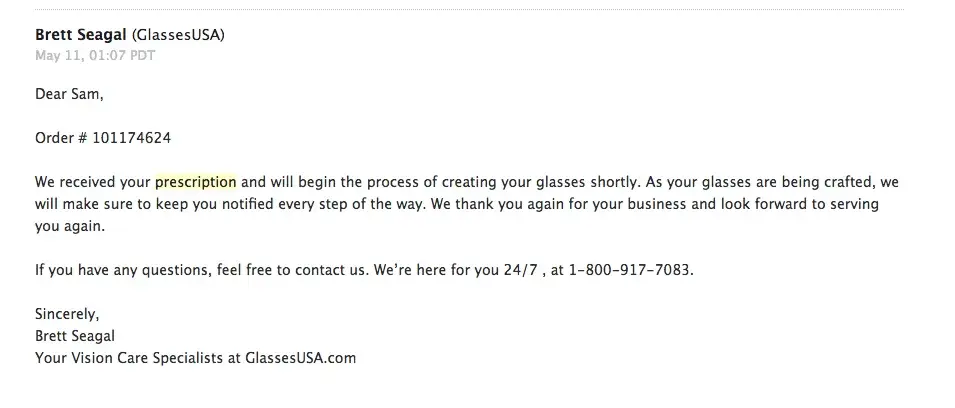
Task: Click the dotted separator line above email
Action: click(x=469, y=10)
